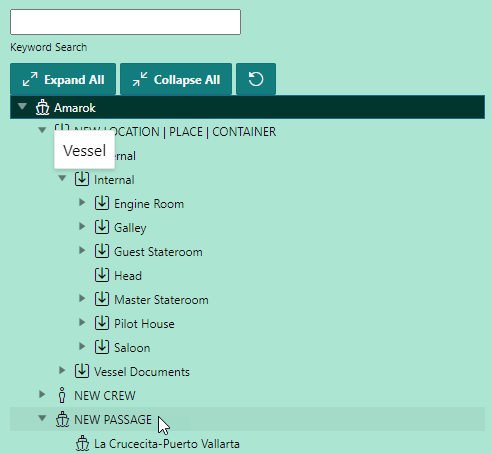
Task: Click the container icon next to Head
Action: [102, 275]
